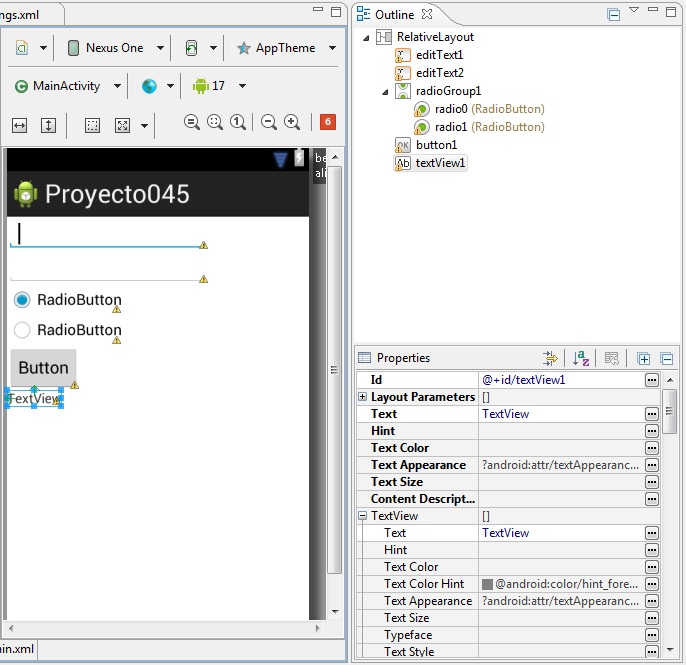Open the AppTheme theme dropdown
This screenshot has height=665, width=686.
point(332,48)
